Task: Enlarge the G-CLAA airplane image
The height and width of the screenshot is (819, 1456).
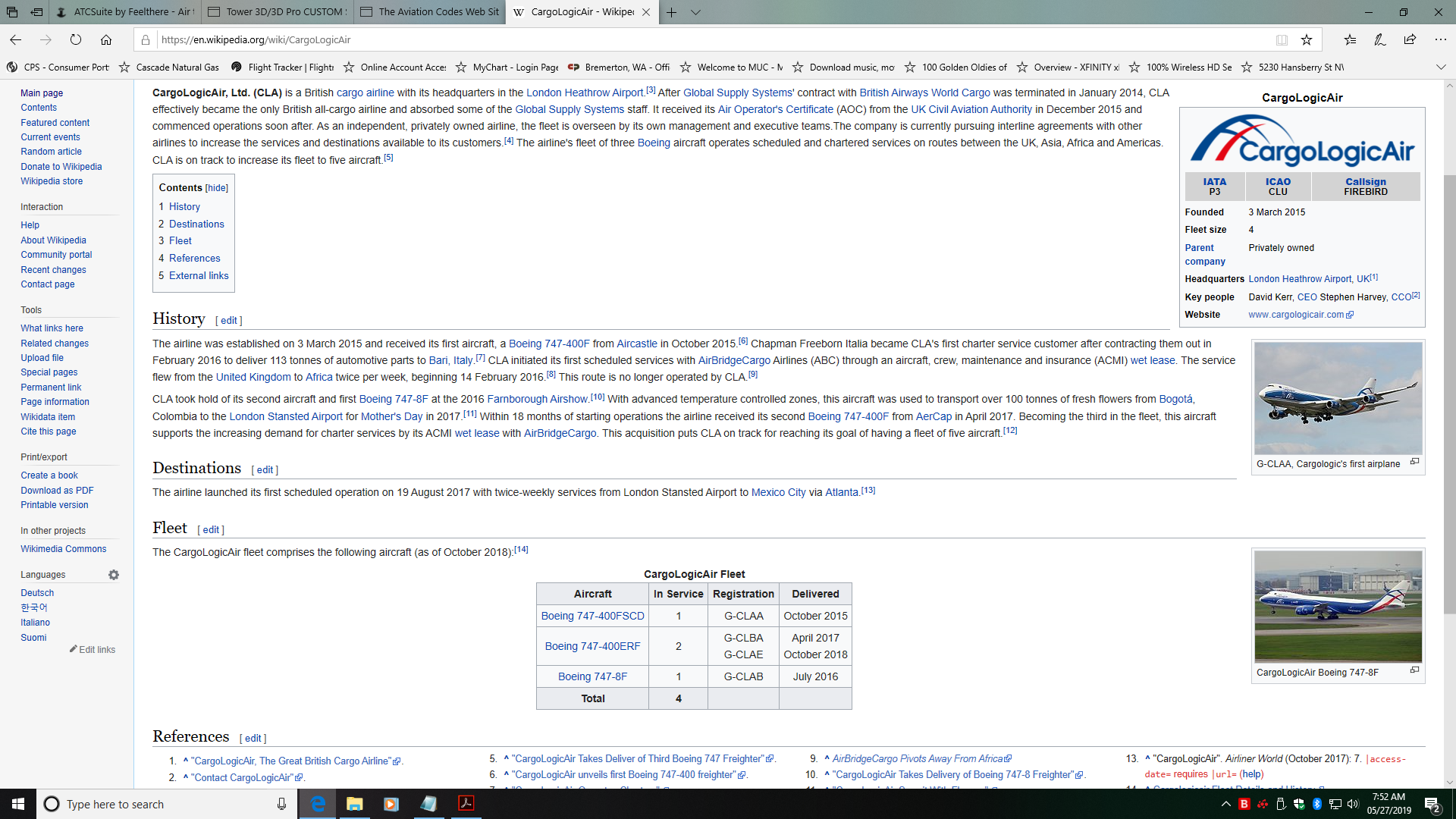Action: click(x=1414, y=462)
